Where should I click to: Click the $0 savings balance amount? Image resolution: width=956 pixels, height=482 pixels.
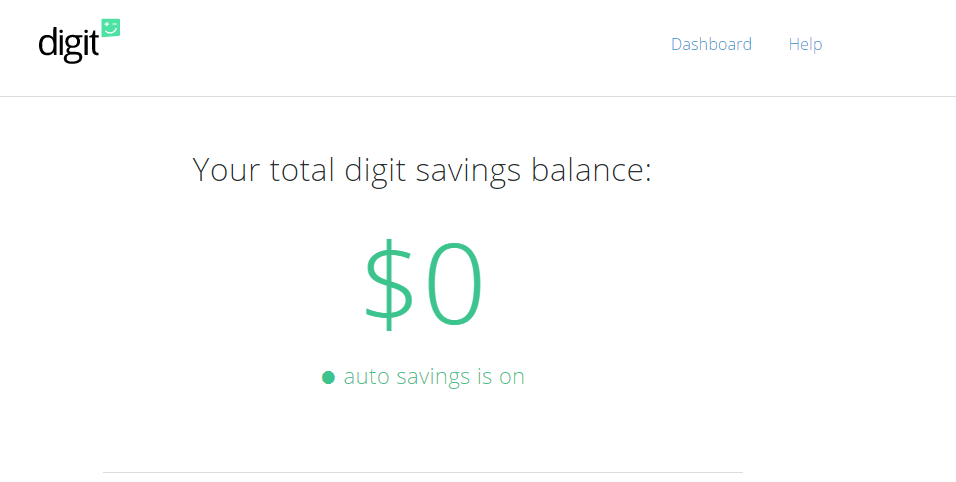[423, 286]
